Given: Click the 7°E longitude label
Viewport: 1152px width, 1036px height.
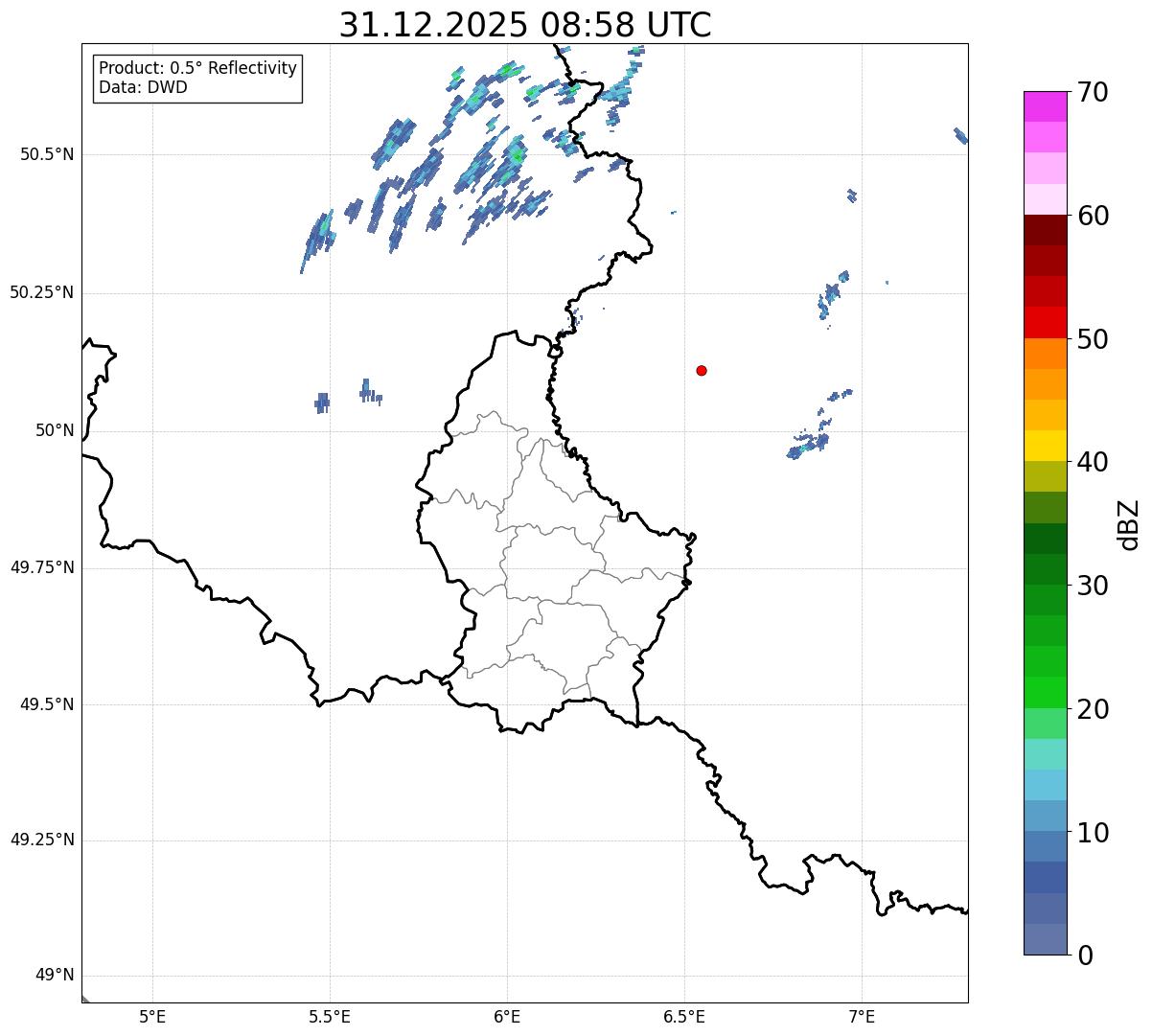Looking at the screenshot, I should (x=862, y=1016).
